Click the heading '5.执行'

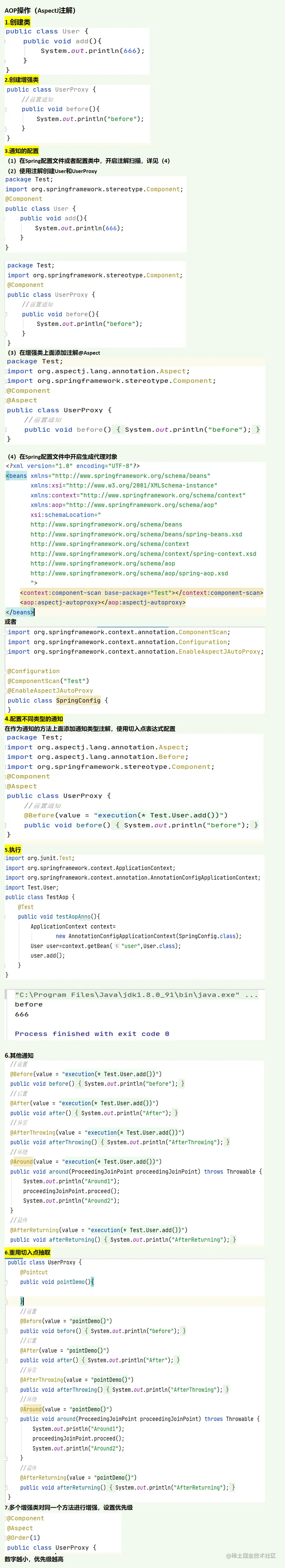click(13, 850)
